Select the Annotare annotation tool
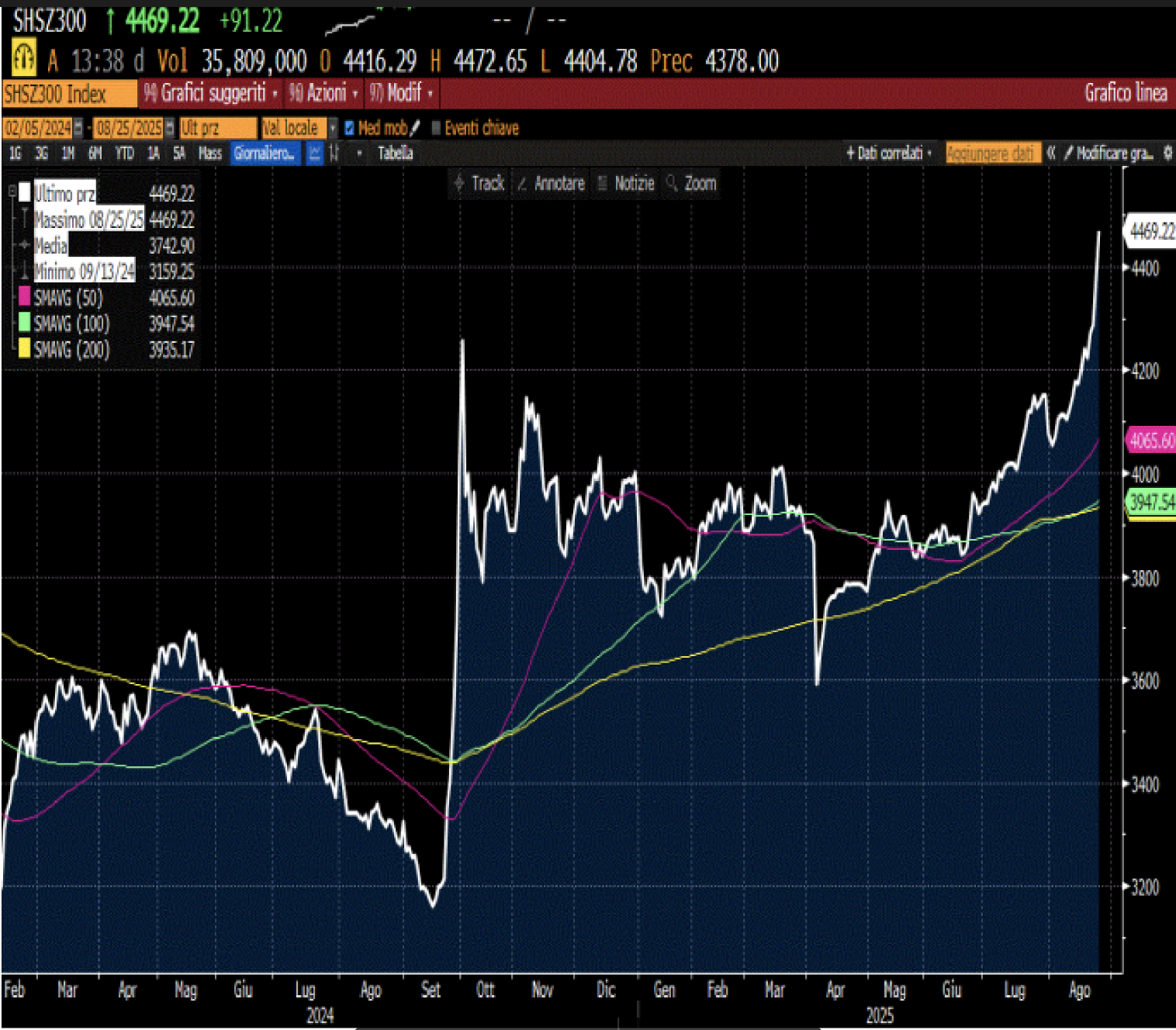The height and width of the screenshot is (1030, 1176). [551, 183]
